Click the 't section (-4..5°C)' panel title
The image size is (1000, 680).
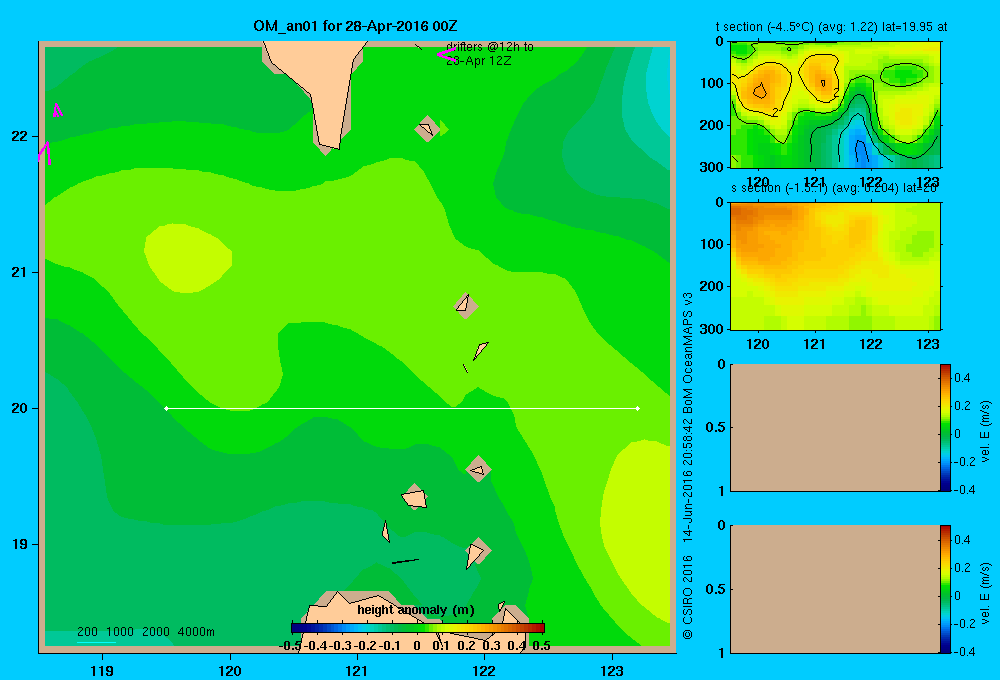831,27
